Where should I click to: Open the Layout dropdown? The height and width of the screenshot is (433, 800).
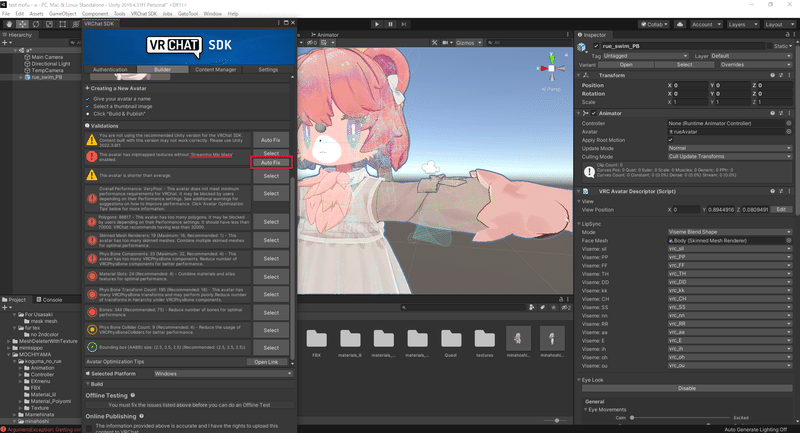(x=778, y=24)
